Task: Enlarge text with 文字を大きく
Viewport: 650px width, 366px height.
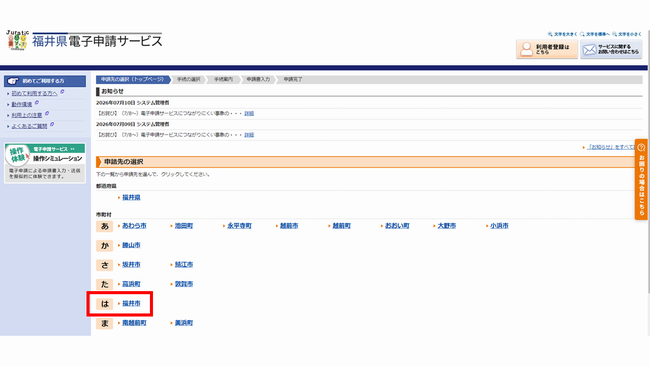Action: (563, 34)
